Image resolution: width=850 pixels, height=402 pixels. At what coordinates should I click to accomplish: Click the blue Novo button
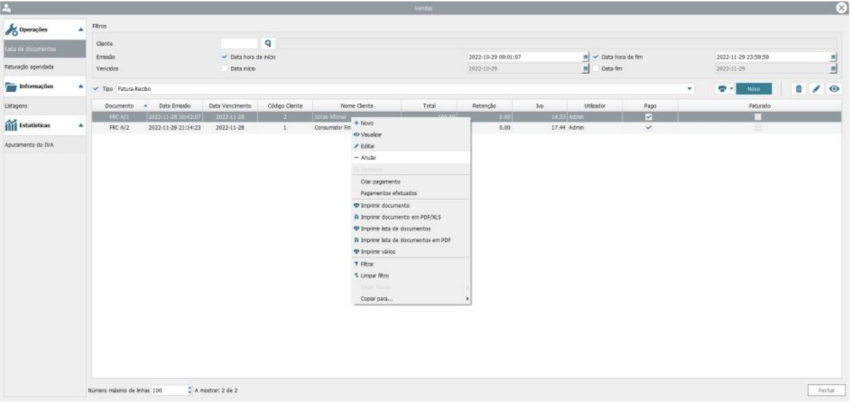[x=755, y=89]
